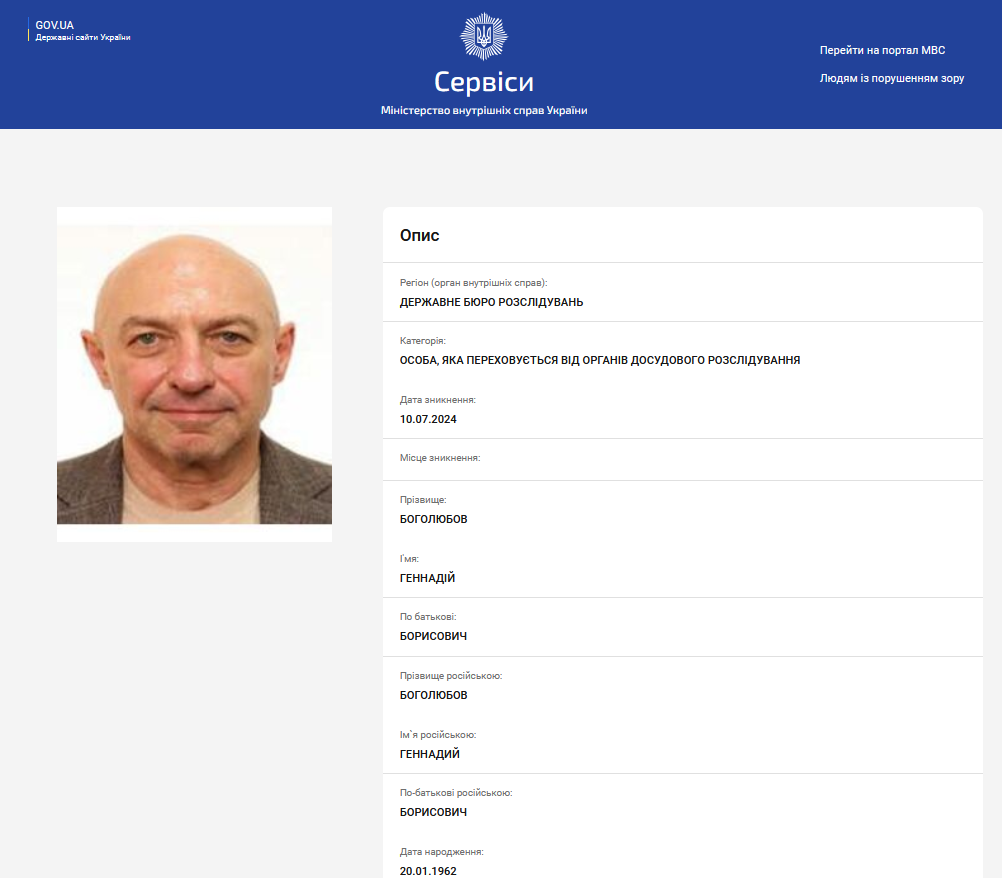Click 'Державні сайти України' text in header
This screenshot has width=1002, height=878.
[83, 38]
